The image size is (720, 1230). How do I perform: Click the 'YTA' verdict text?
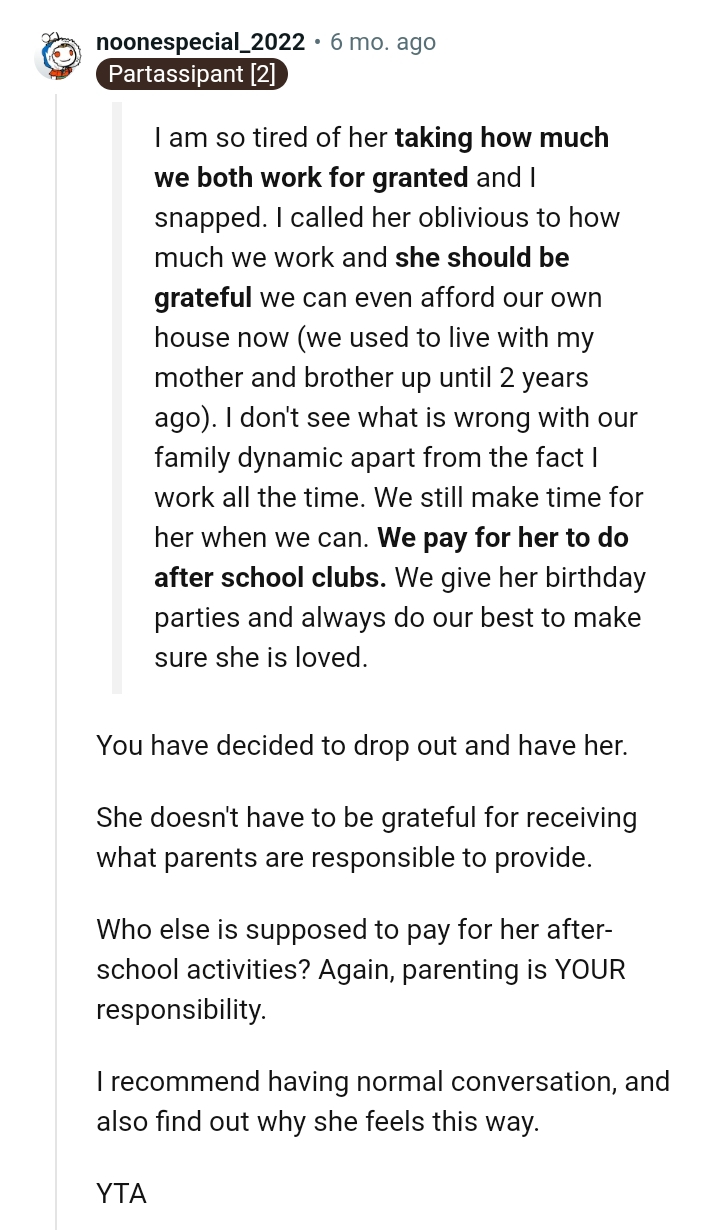point(121,1194)
